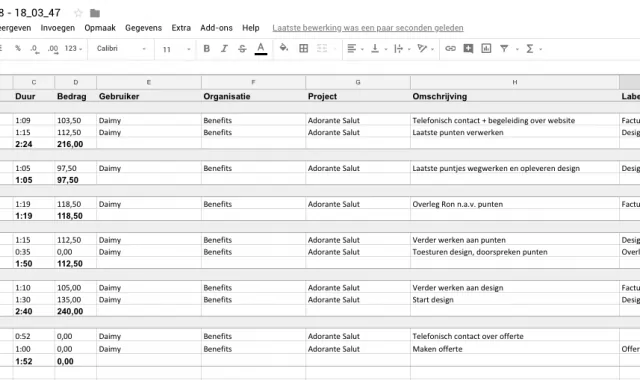Select cell with amount 103,50
Screen dimensions: 640x380
76,120
